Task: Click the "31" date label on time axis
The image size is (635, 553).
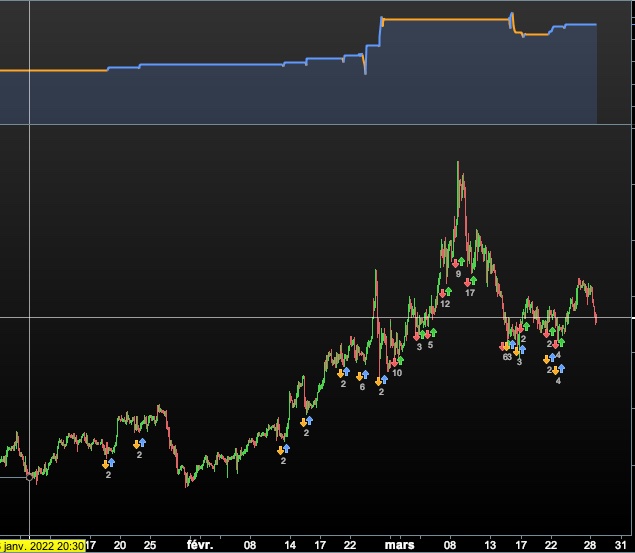Action: click(621, 545)
